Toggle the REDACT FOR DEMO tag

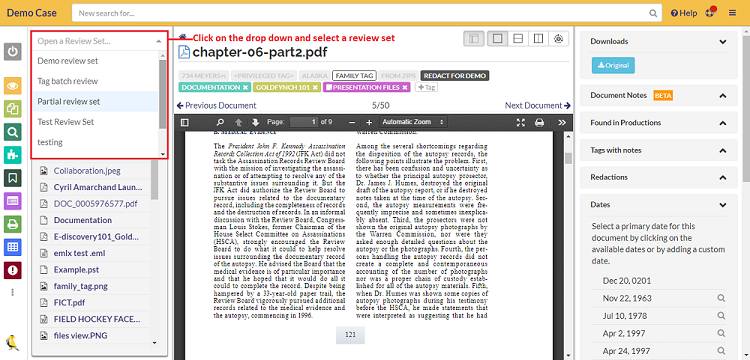coord(454,76)
